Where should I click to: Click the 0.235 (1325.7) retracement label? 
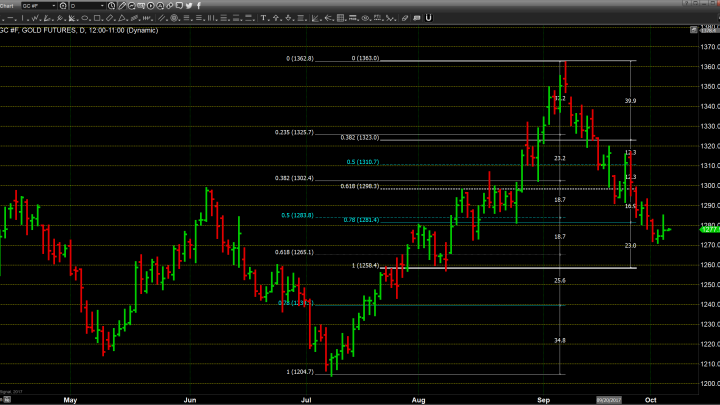[x=294, y=132]
